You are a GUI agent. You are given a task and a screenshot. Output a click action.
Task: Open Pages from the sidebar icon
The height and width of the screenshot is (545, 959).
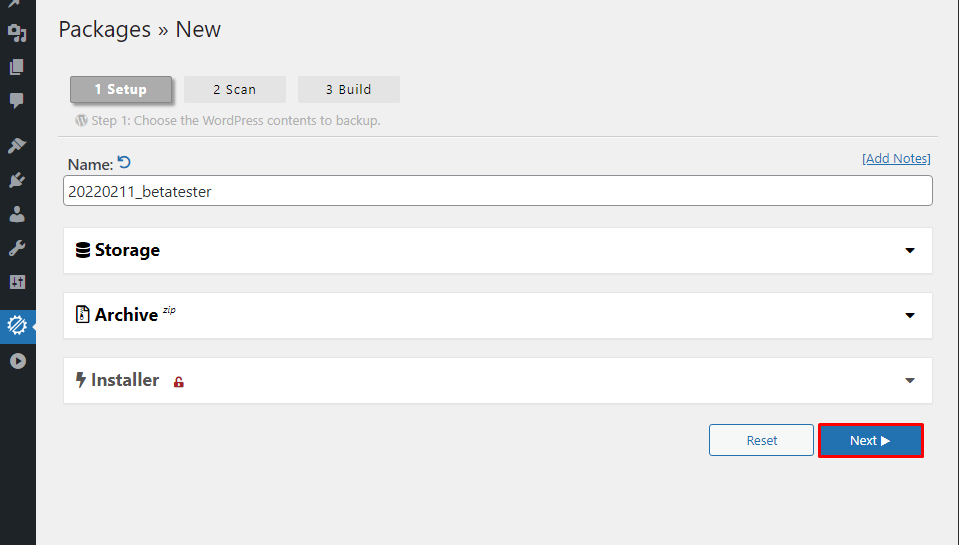[17, 67]
